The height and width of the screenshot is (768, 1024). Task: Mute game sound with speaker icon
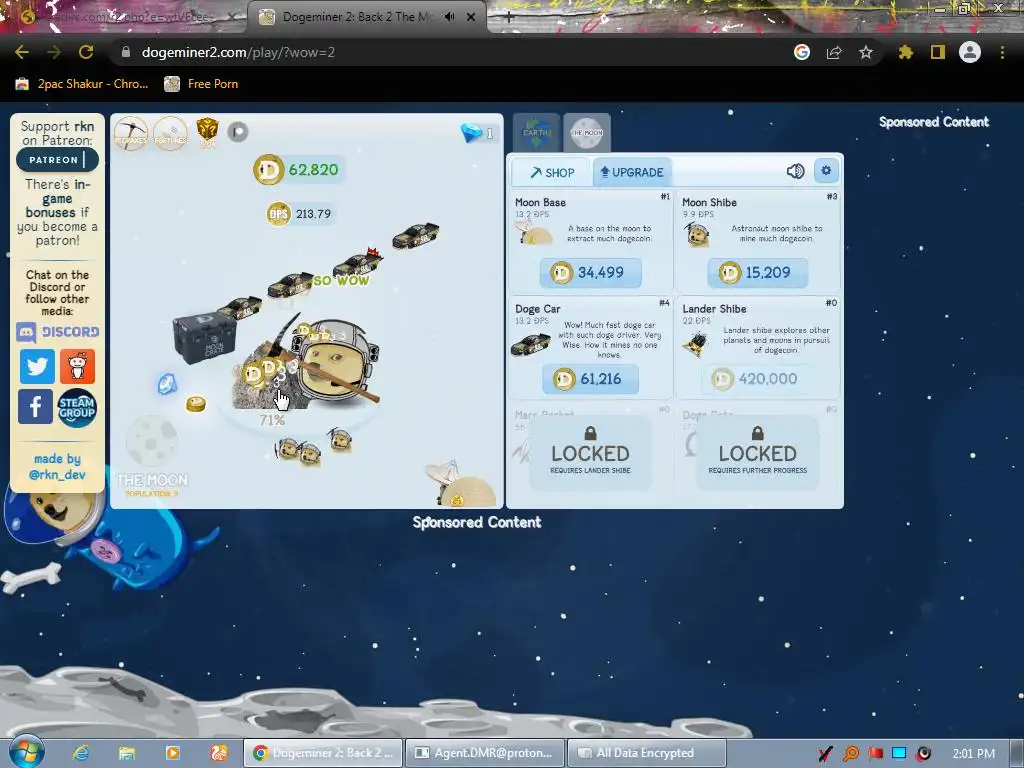(x=795, y=171)
